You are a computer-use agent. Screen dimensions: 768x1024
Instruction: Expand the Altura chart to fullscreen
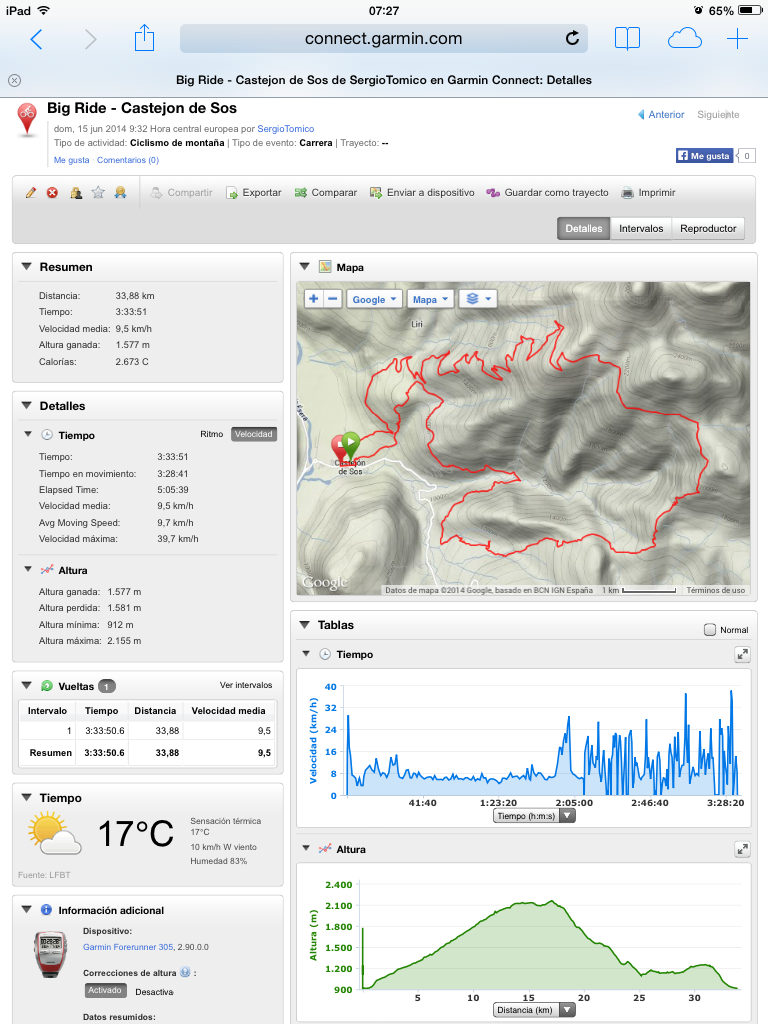coord(742,849)
